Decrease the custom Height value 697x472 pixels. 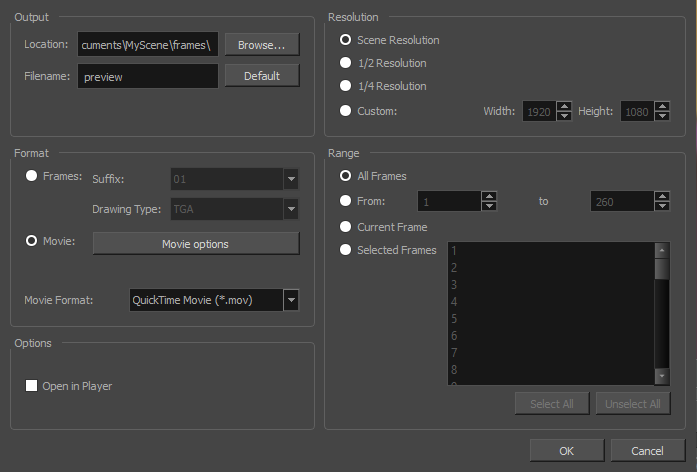click(662, 116)
